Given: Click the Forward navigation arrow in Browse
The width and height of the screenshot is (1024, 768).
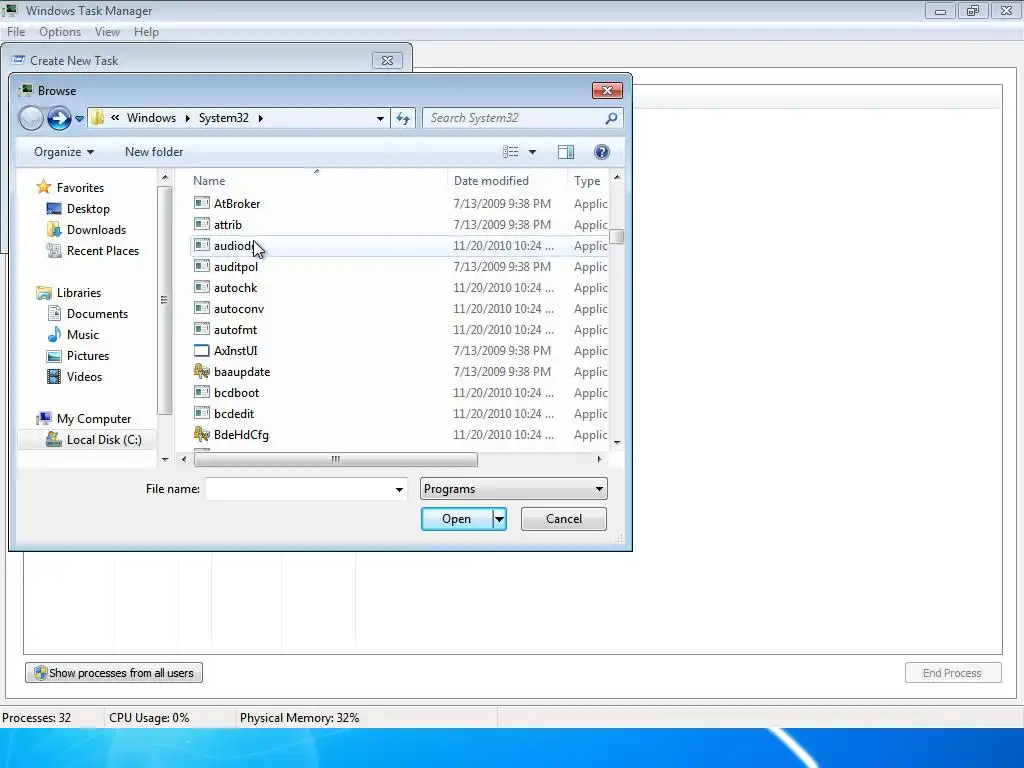Looking at the screenshot, I should [x=59, y=118].
